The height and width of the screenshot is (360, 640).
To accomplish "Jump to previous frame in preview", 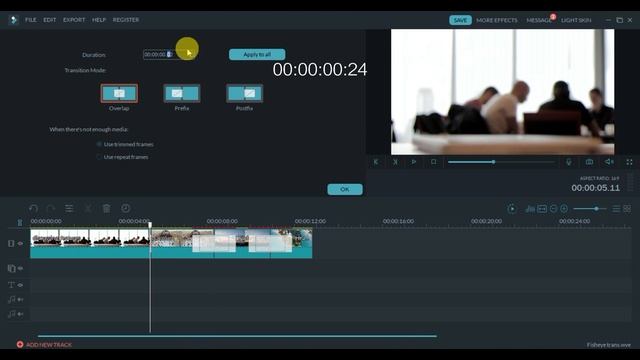I will click(376, 162).
